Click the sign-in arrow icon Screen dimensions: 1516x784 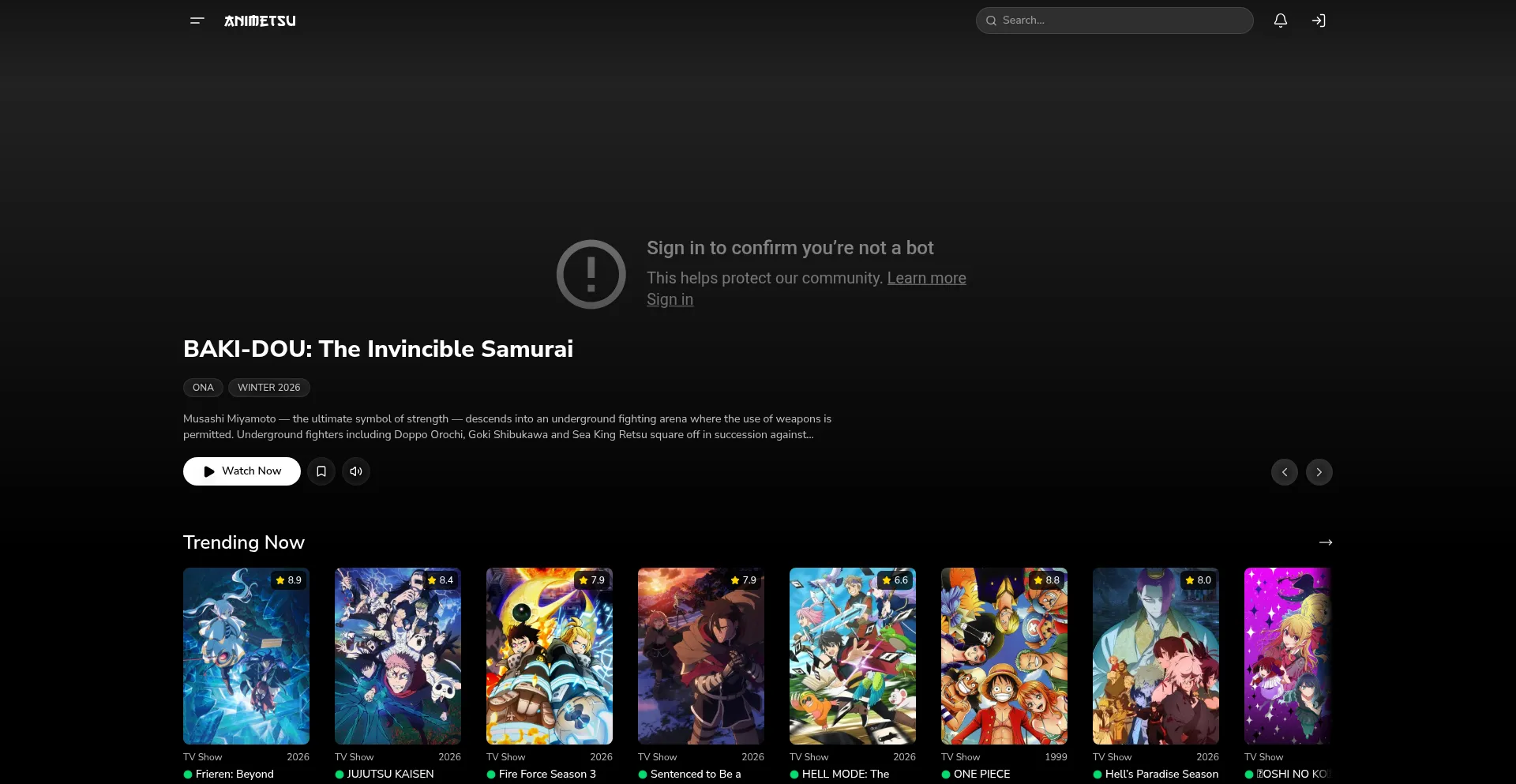tap(1319, 21)
